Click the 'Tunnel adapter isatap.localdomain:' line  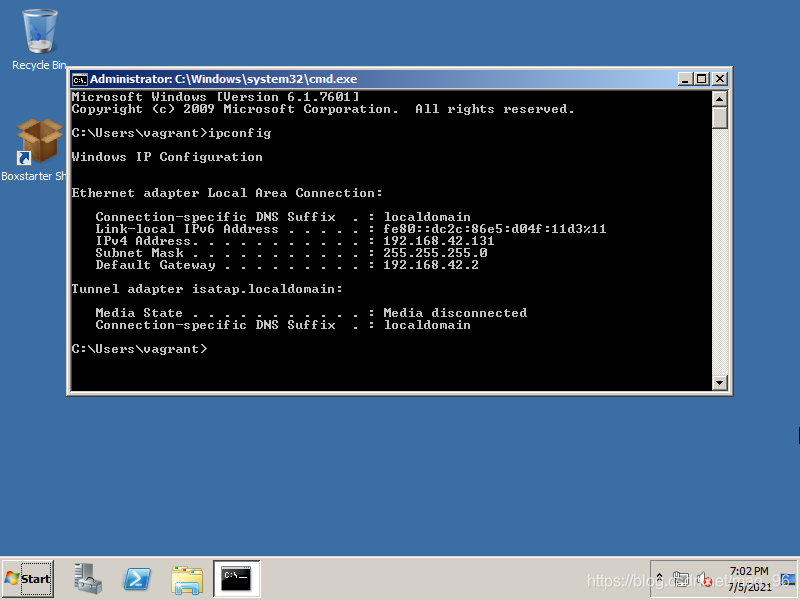[207, 289]
